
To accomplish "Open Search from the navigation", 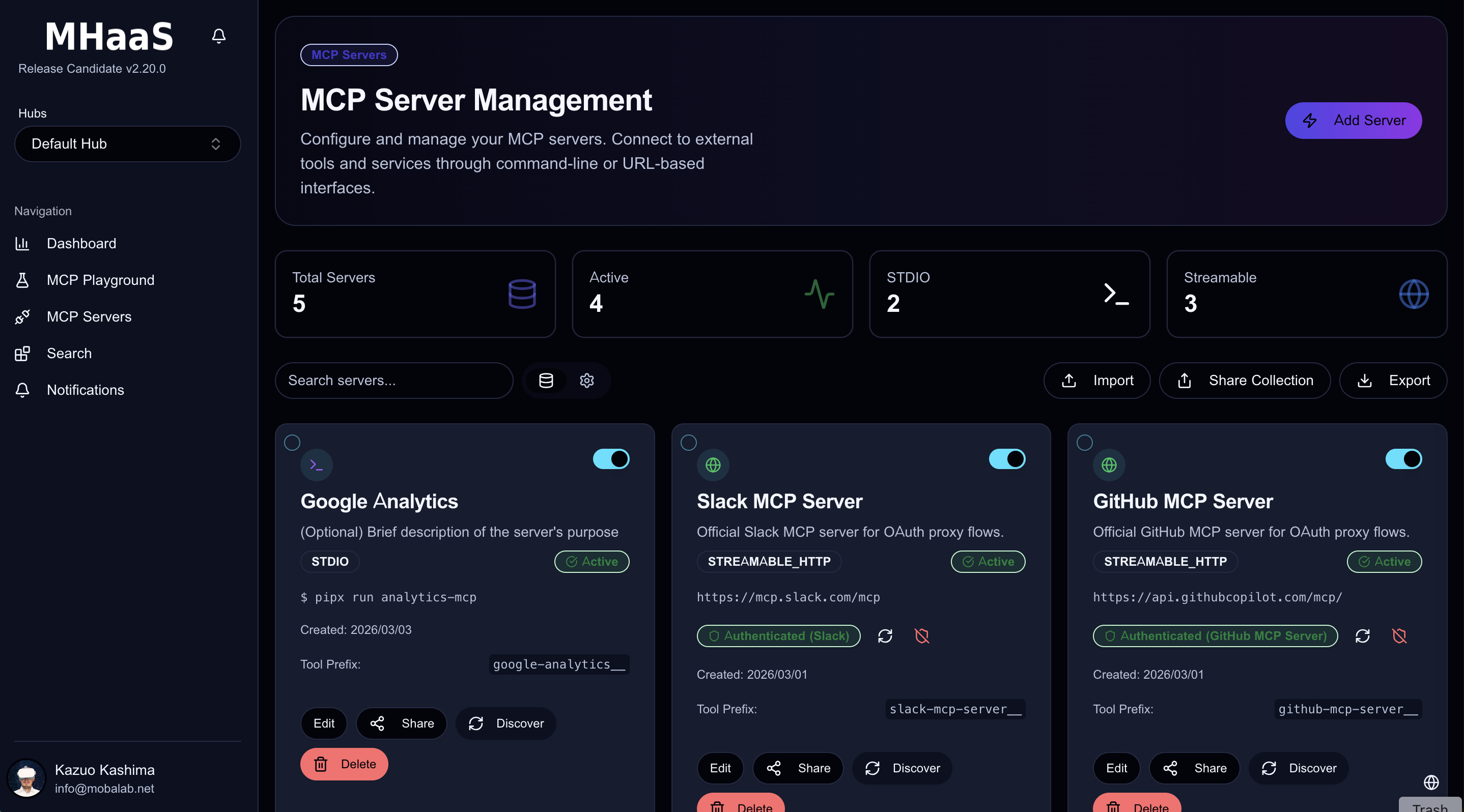I will point(69,353).
